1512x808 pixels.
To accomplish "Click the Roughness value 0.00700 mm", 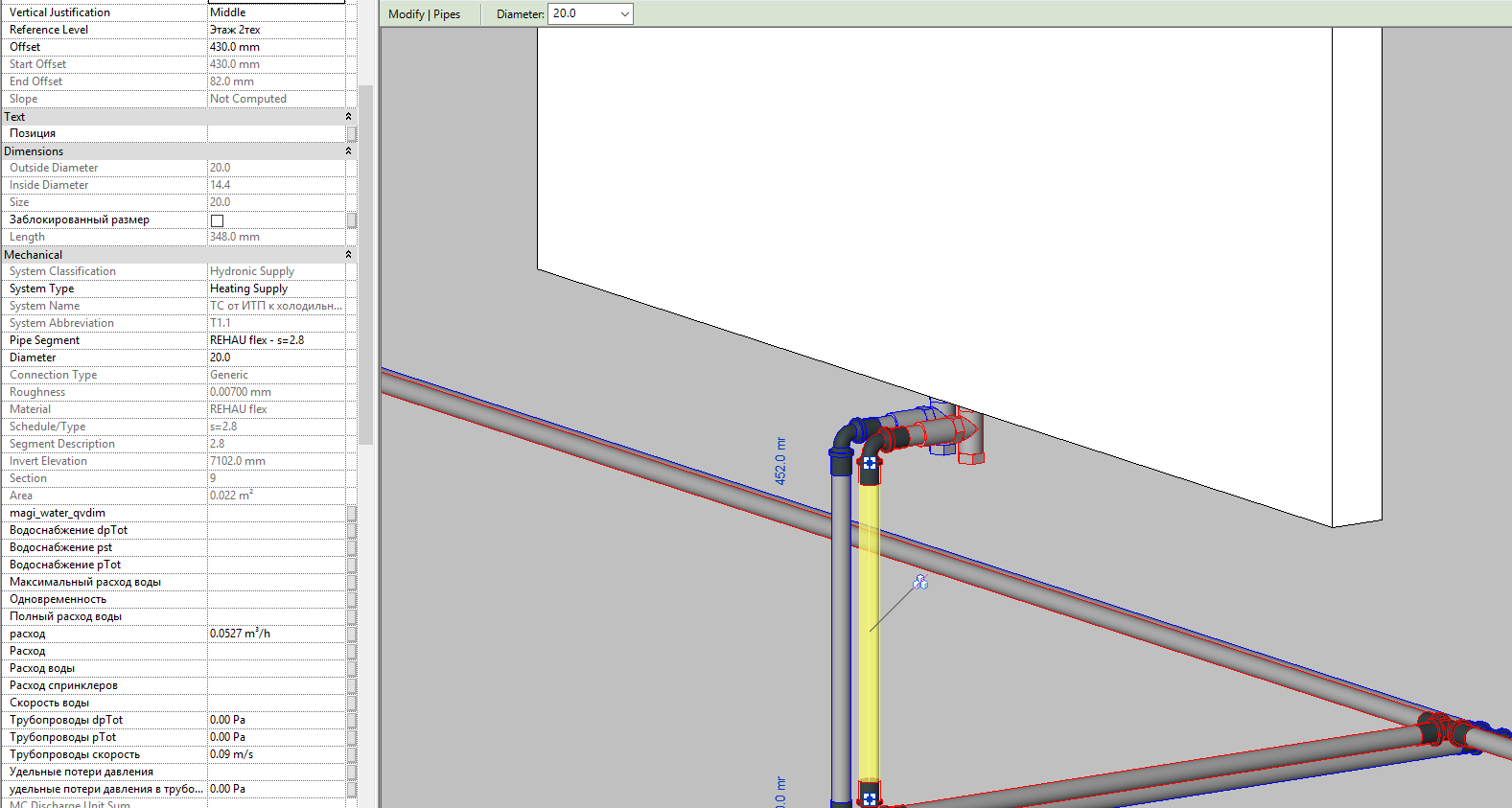I will pyautogui.click(x=276, y=392).
